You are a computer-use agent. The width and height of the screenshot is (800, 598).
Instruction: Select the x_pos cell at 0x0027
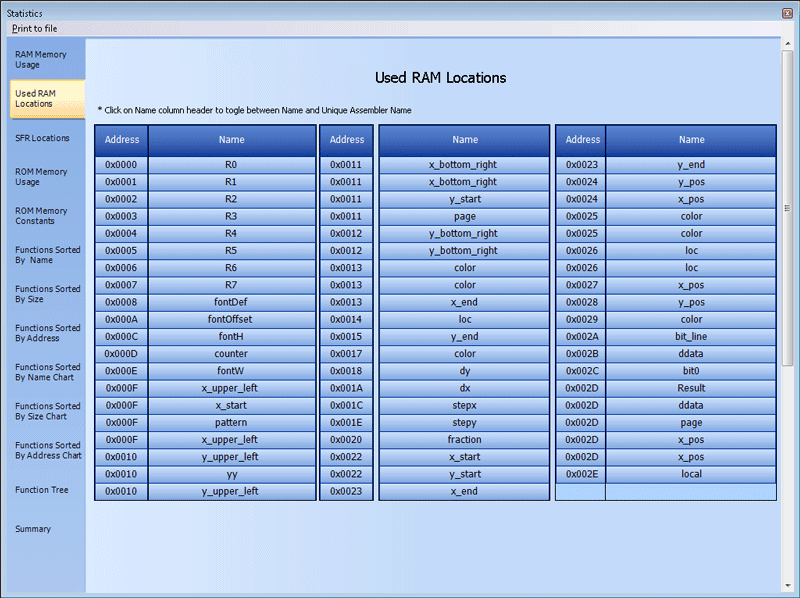(x=691, y=285)
